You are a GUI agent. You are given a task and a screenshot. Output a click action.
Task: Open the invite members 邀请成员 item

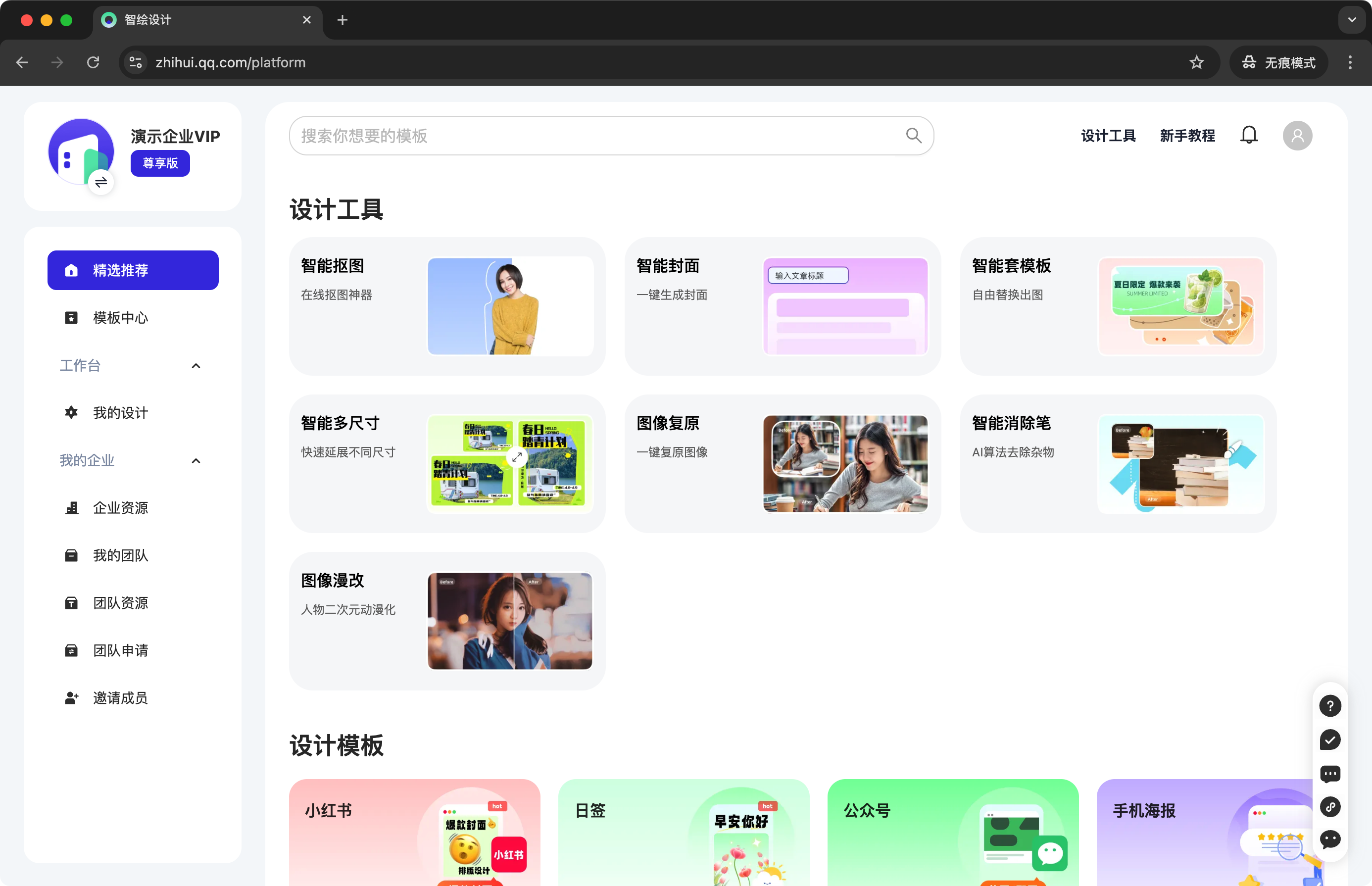tap(120, 698)
